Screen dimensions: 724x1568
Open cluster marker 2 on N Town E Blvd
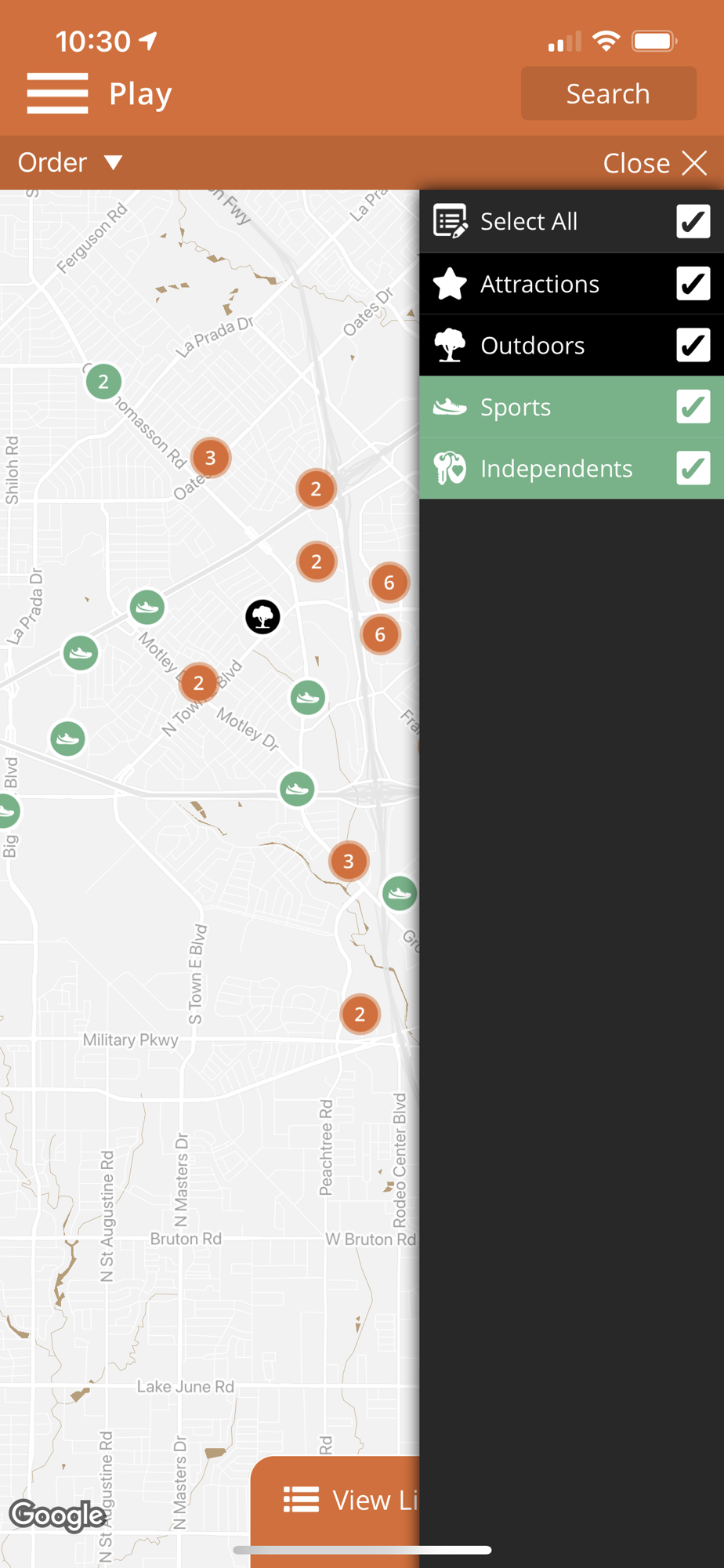point(199,683)
